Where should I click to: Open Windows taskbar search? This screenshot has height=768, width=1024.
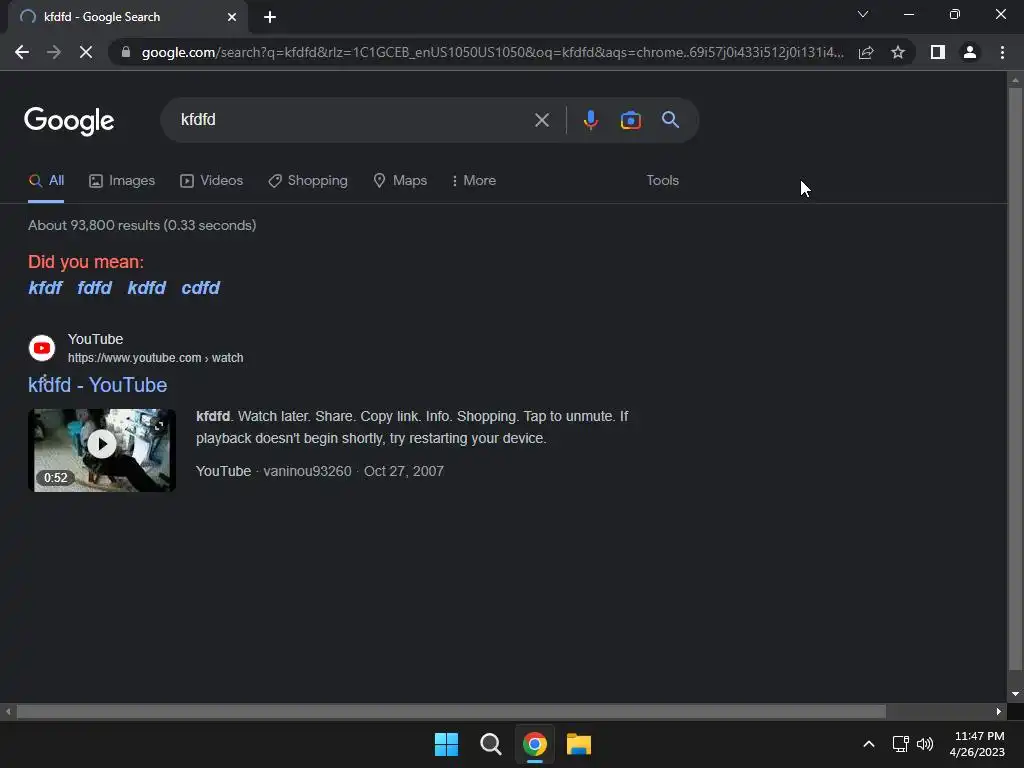coord(490,744)
